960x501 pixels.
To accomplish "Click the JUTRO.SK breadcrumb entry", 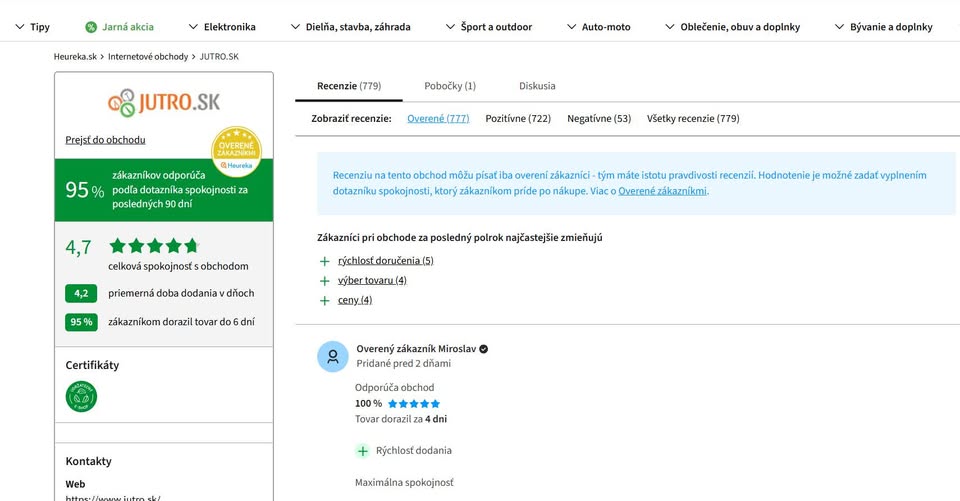I will pyautogui.click(x=219, y=56).
